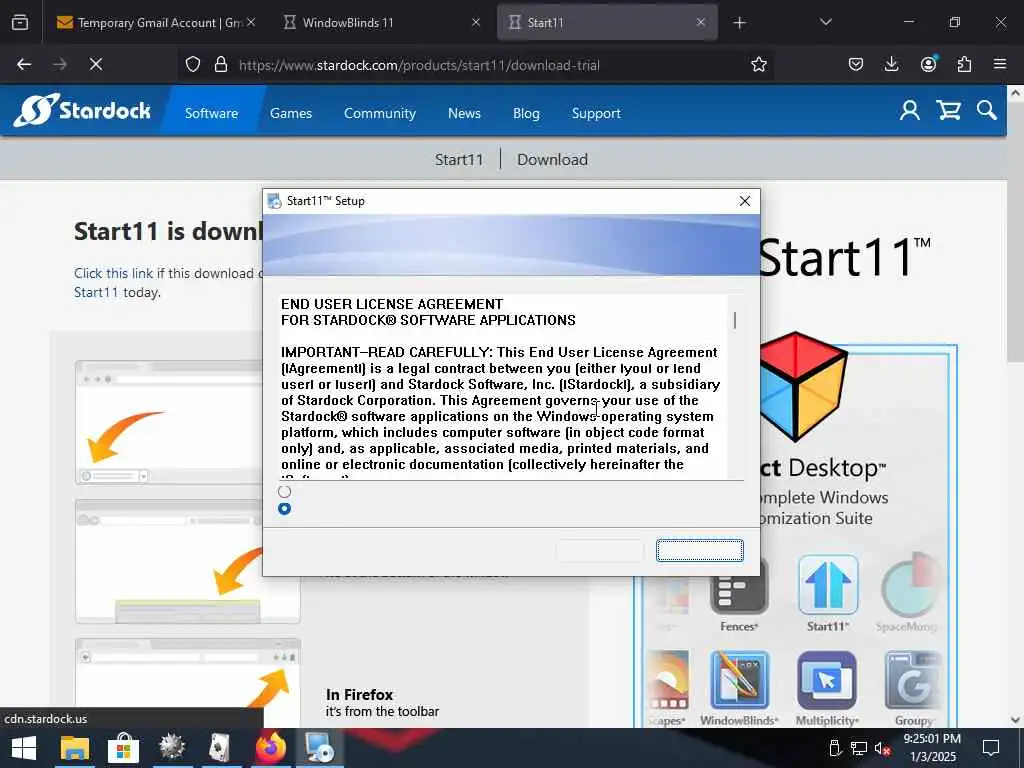Close the WindowBlinds 11 tab

coord(475,23)
